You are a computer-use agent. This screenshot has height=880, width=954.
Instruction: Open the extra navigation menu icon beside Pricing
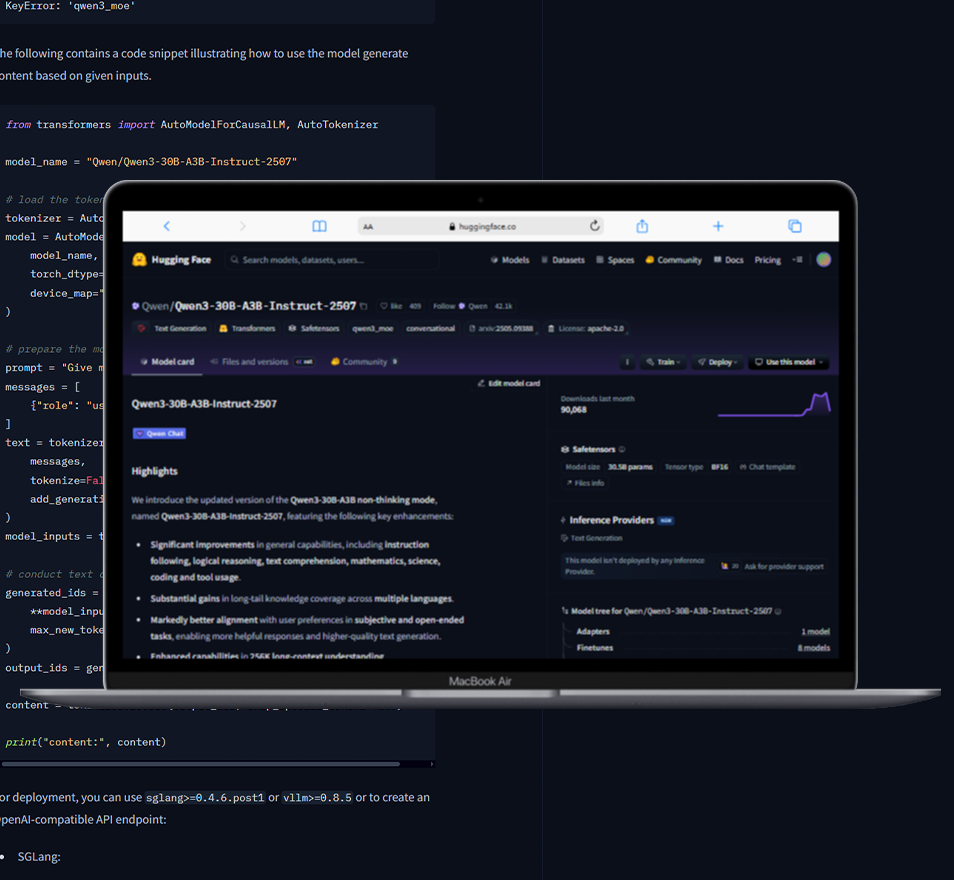tap(797, 260)
